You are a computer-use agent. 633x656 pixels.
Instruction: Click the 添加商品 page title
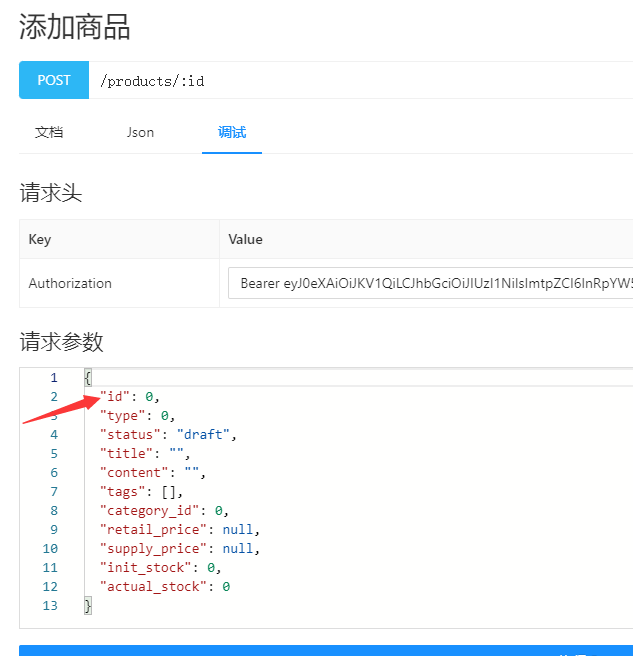pos(74,27)
